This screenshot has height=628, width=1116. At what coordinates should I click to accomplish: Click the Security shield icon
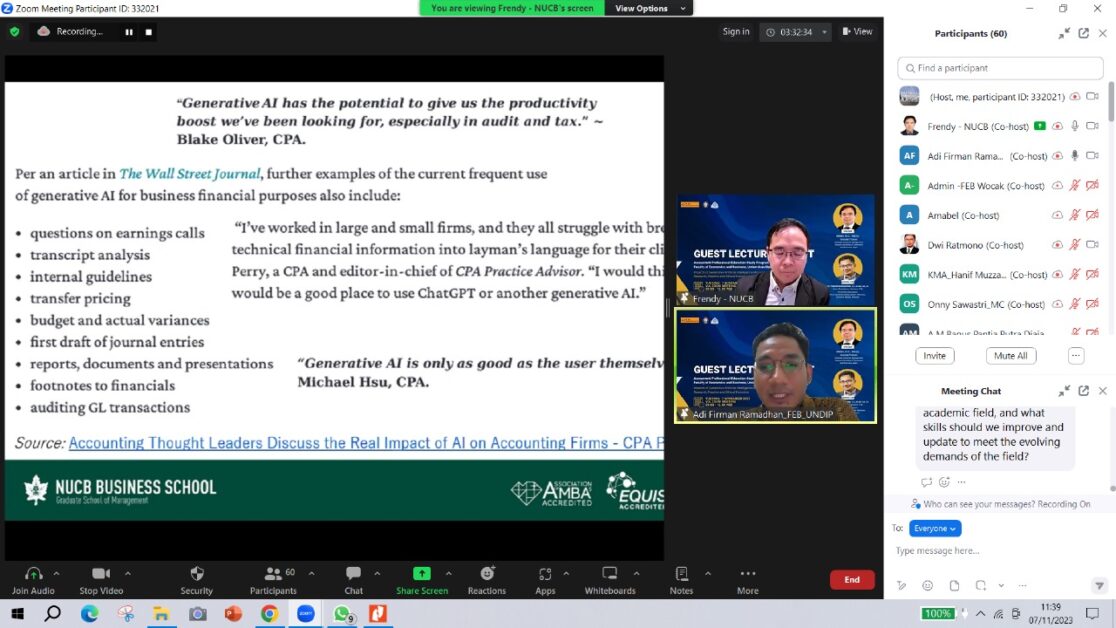click(x=197, y=574)
